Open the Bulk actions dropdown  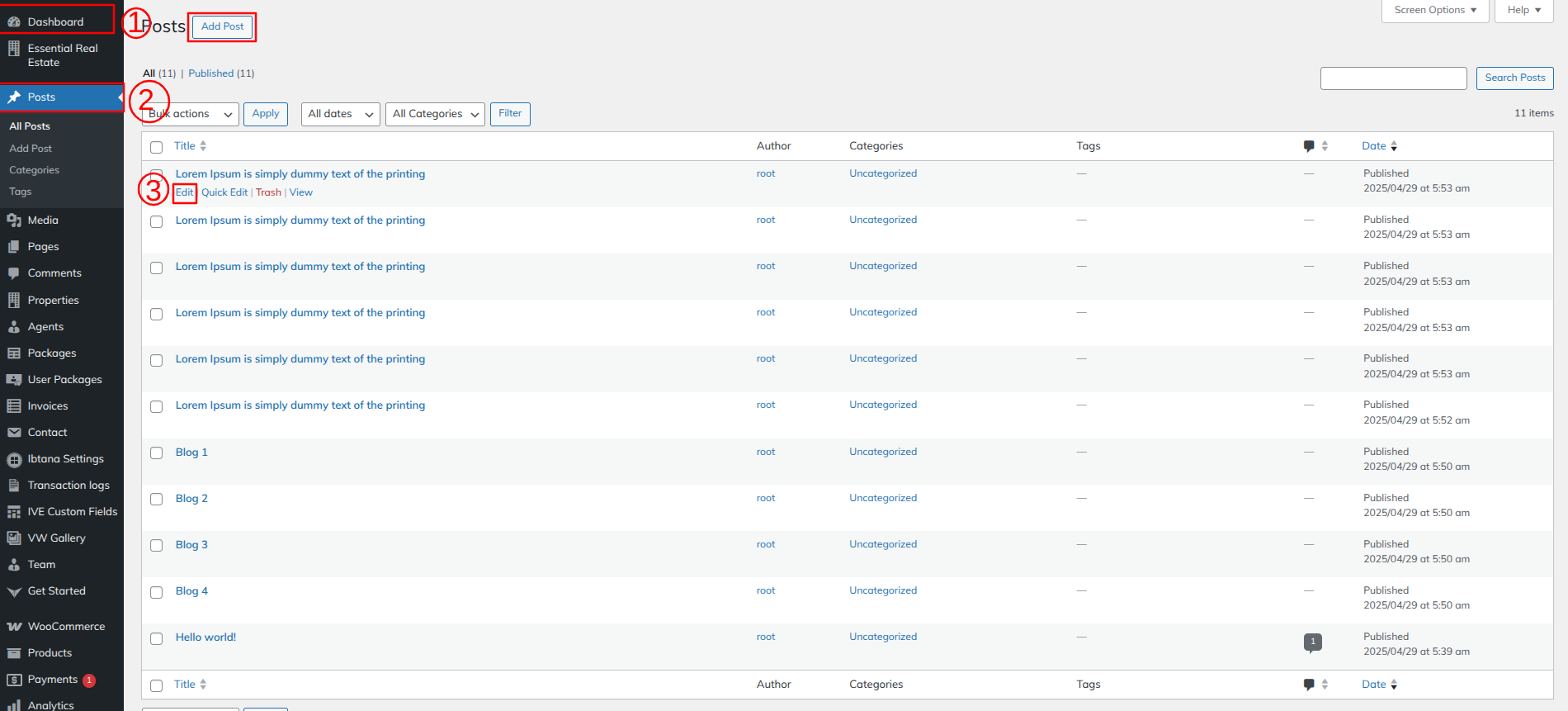[191, 114]
